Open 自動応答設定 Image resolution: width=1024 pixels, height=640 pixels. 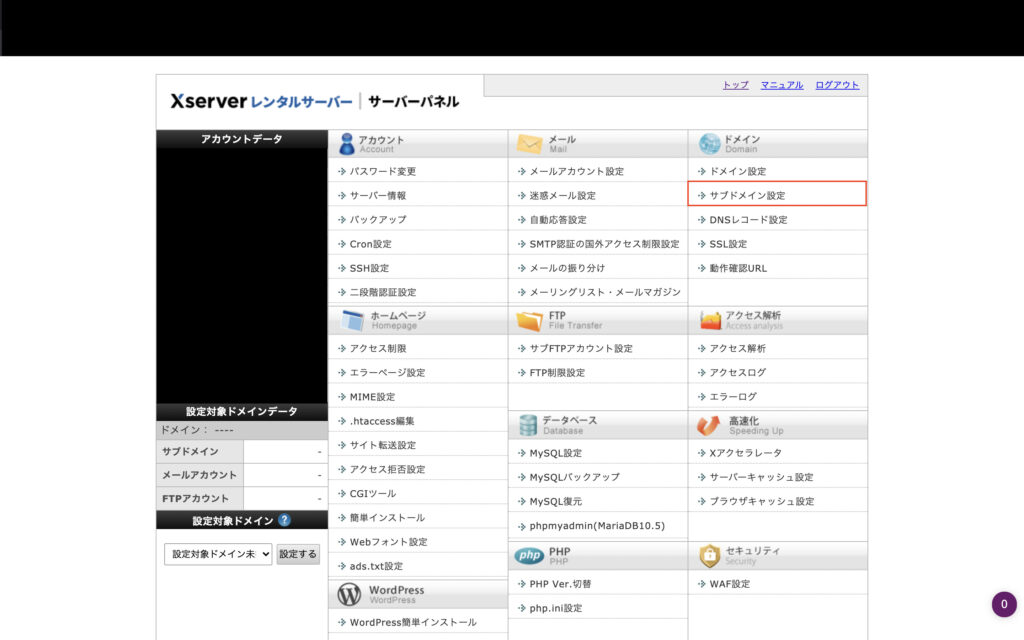[x=558, y=219]
